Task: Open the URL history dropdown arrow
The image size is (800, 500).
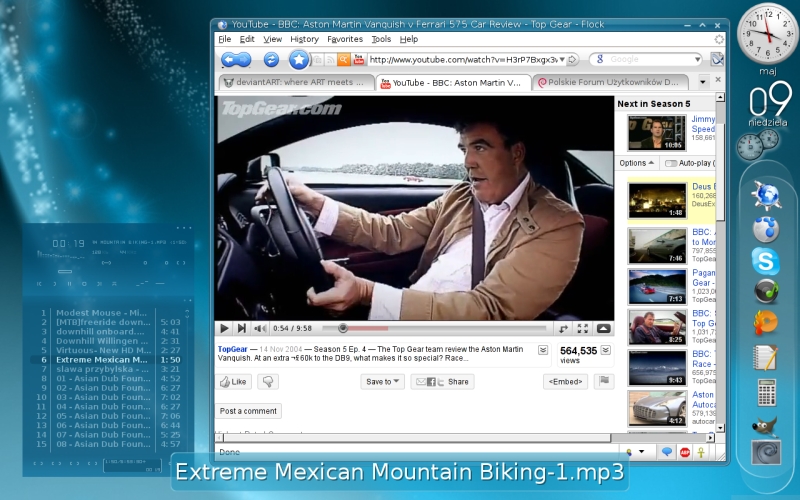Action: point(562,60)
